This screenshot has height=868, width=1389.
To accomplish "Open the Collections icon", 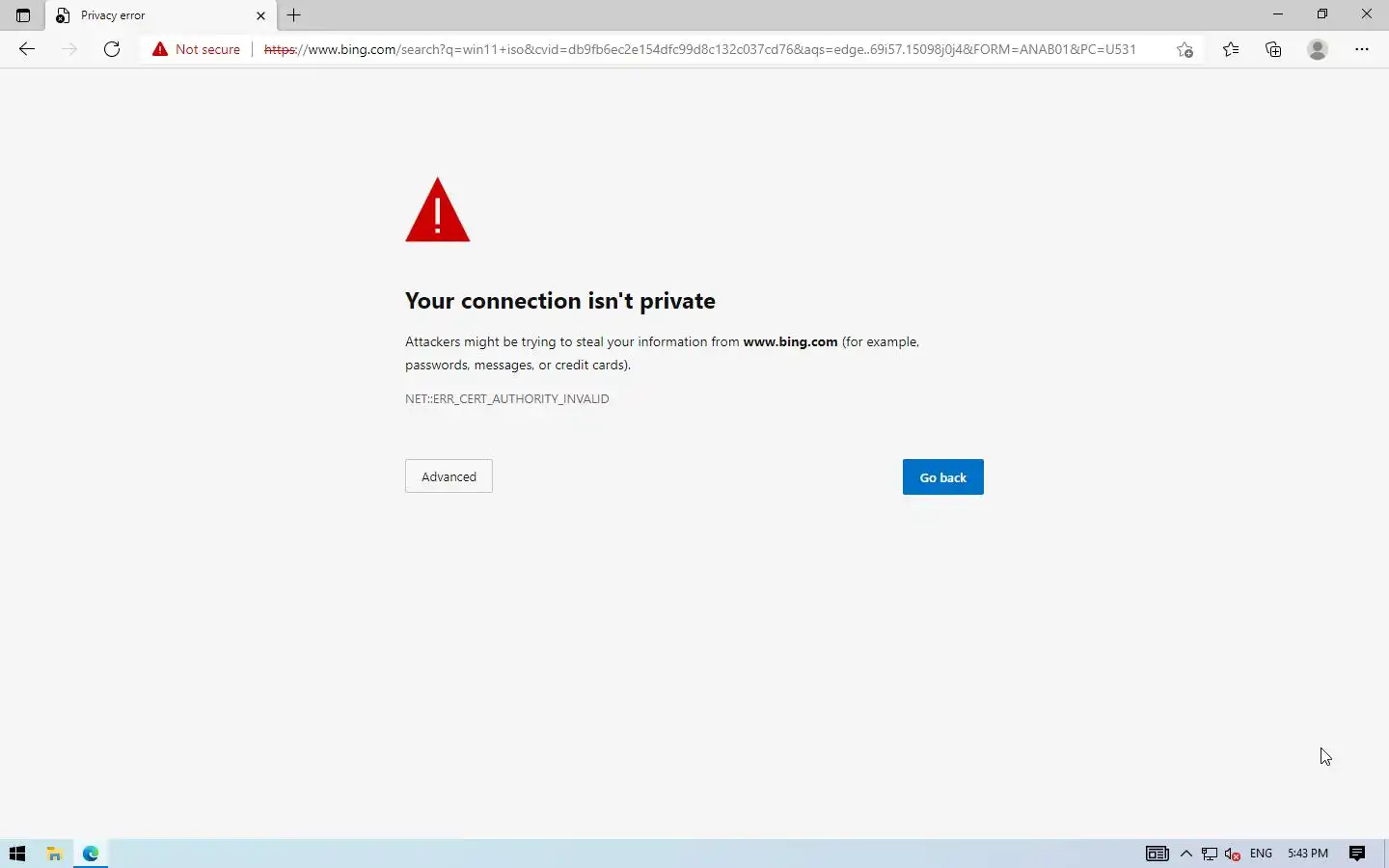I will click(x=1273, y=49).
